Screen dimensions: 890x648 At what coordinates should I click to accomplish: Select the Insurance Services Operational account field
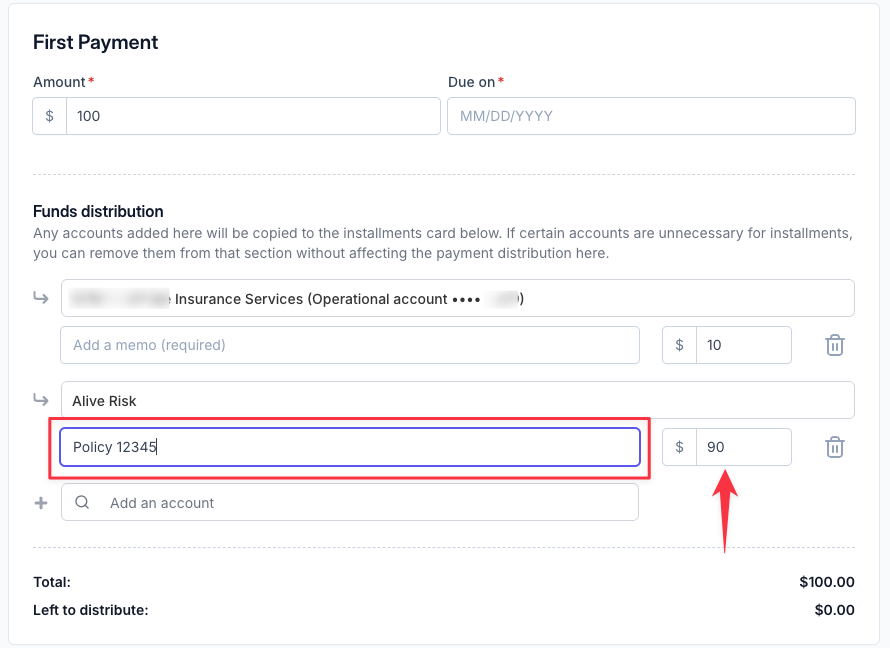pyautogui.click(x=457, y=298)
